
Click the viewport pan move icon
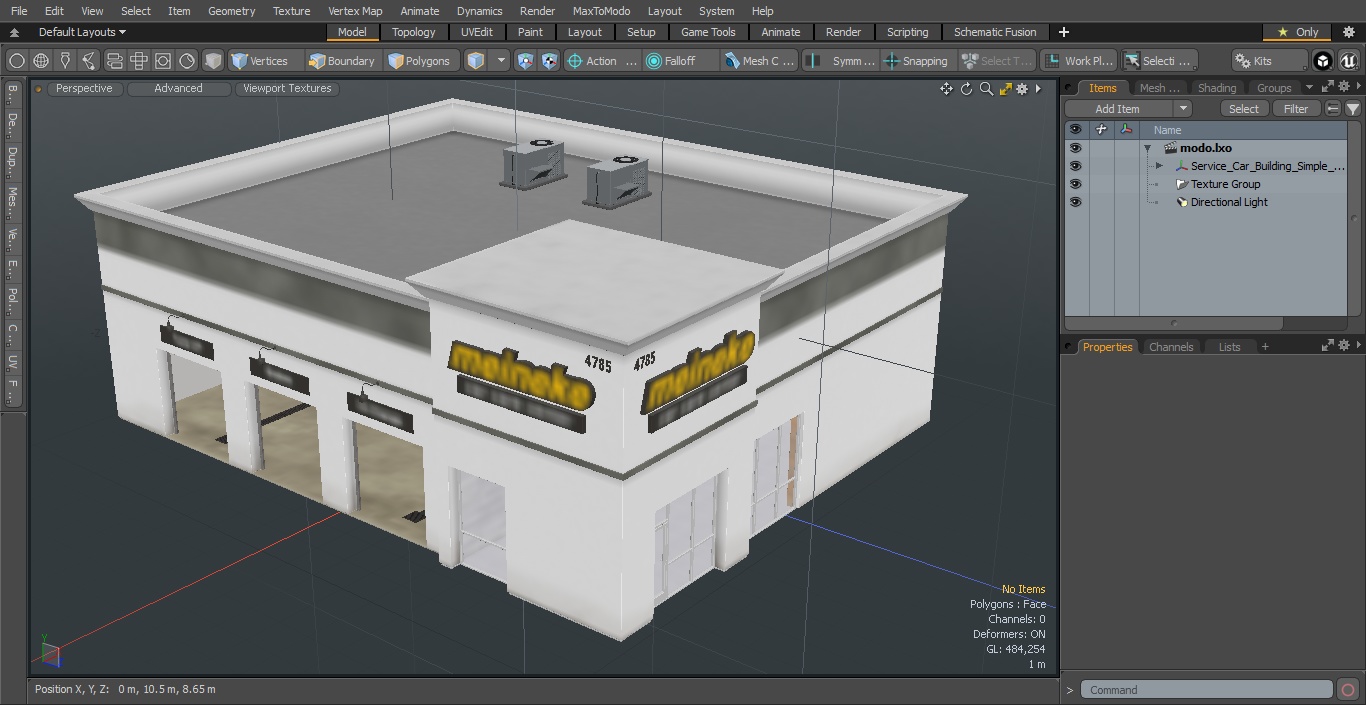[x=946, y=89]
